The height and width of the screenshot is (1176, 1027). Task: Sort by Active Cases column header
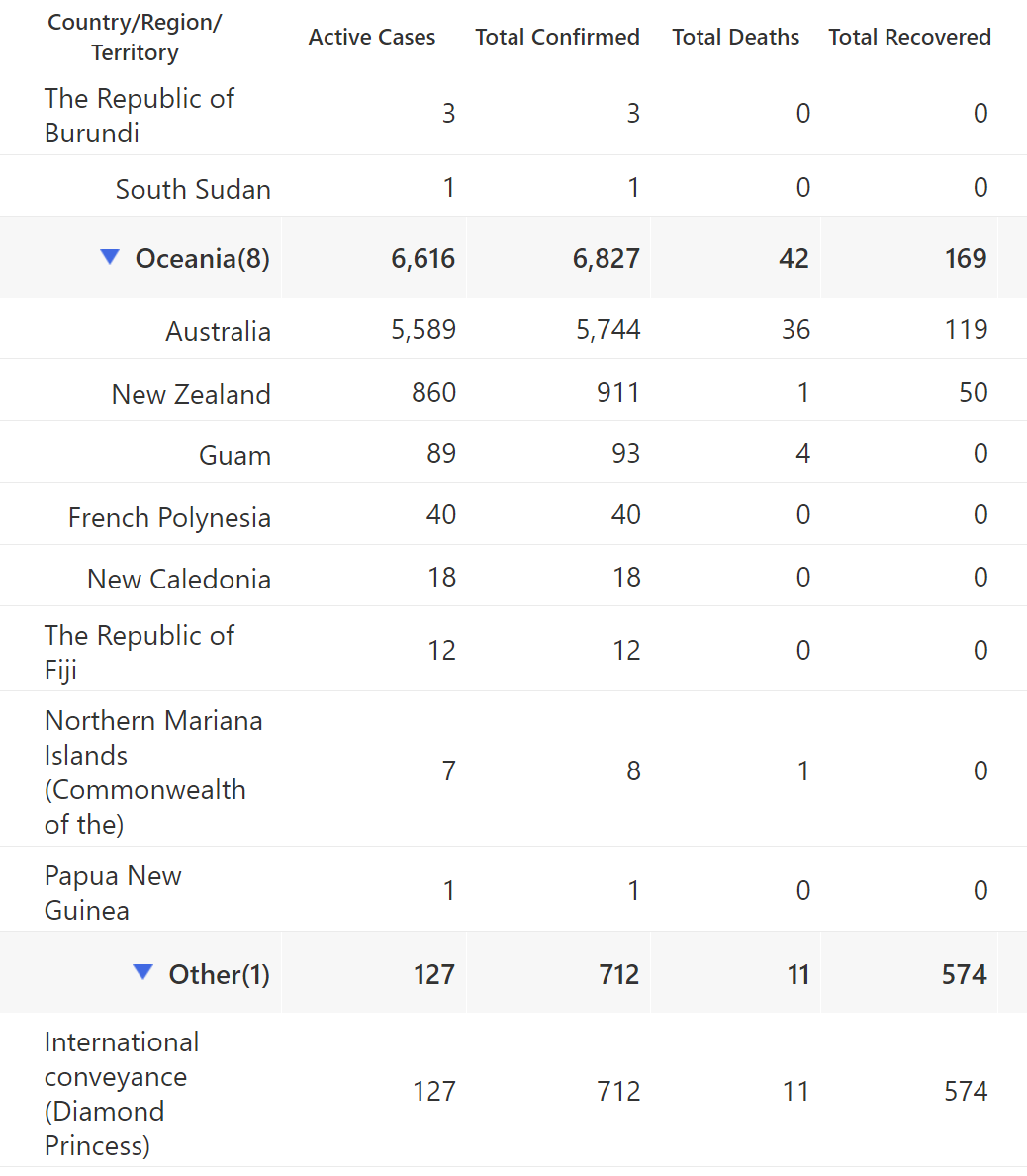pyautogui.click(x=372, y=37)
